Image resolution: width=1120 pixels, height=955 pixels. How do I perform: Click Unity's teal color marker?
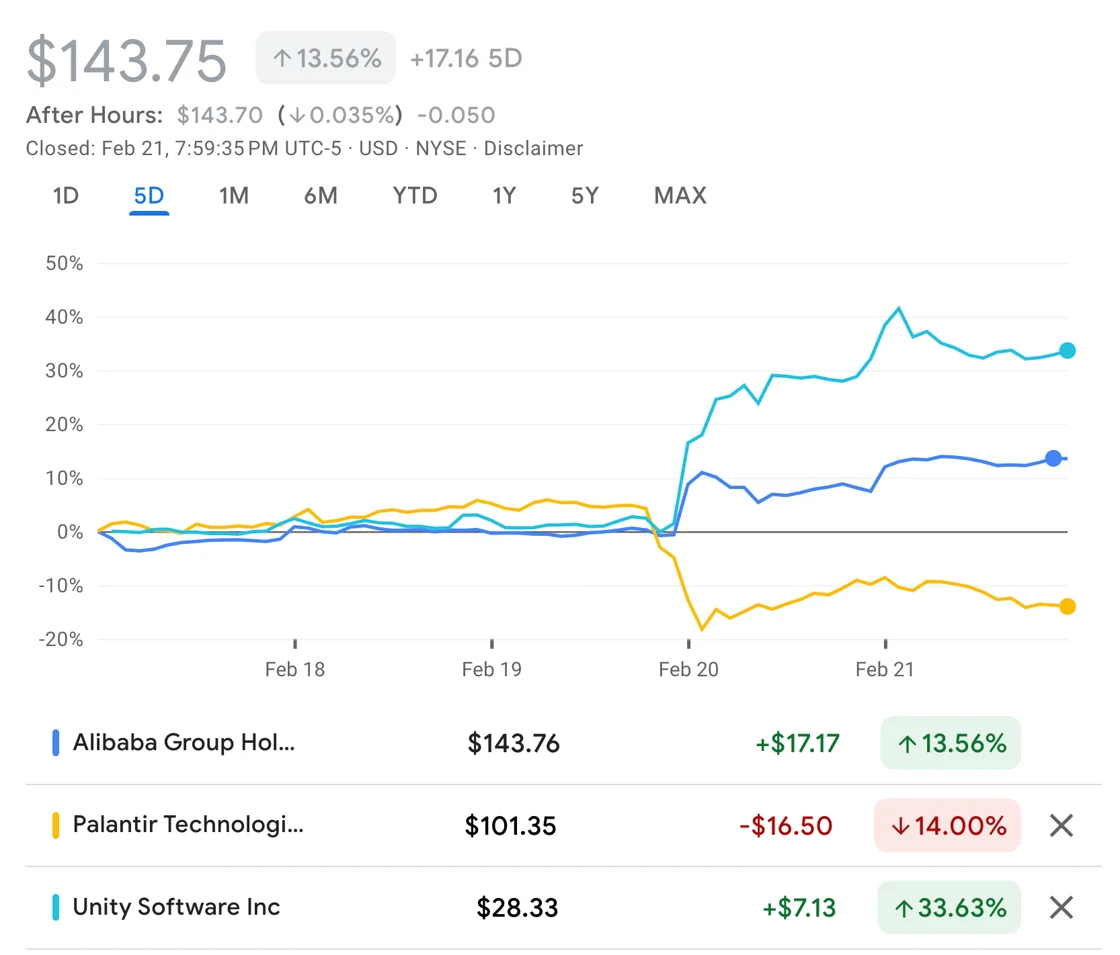pos(56,907)
